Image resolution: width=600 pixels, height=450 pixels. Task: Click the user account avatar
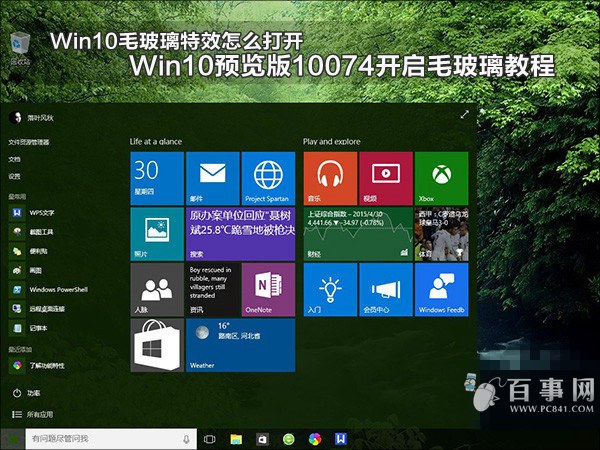point(15,117)
